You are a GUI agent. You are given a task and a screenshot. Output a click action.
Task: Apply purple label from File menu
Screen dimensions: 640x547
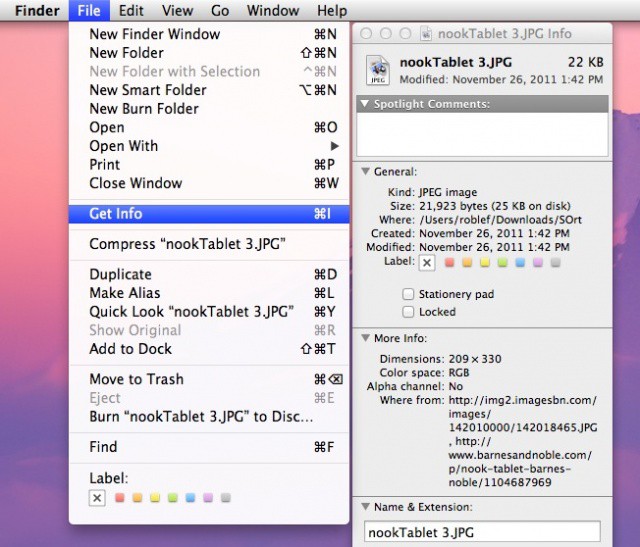tap(208, 497)
